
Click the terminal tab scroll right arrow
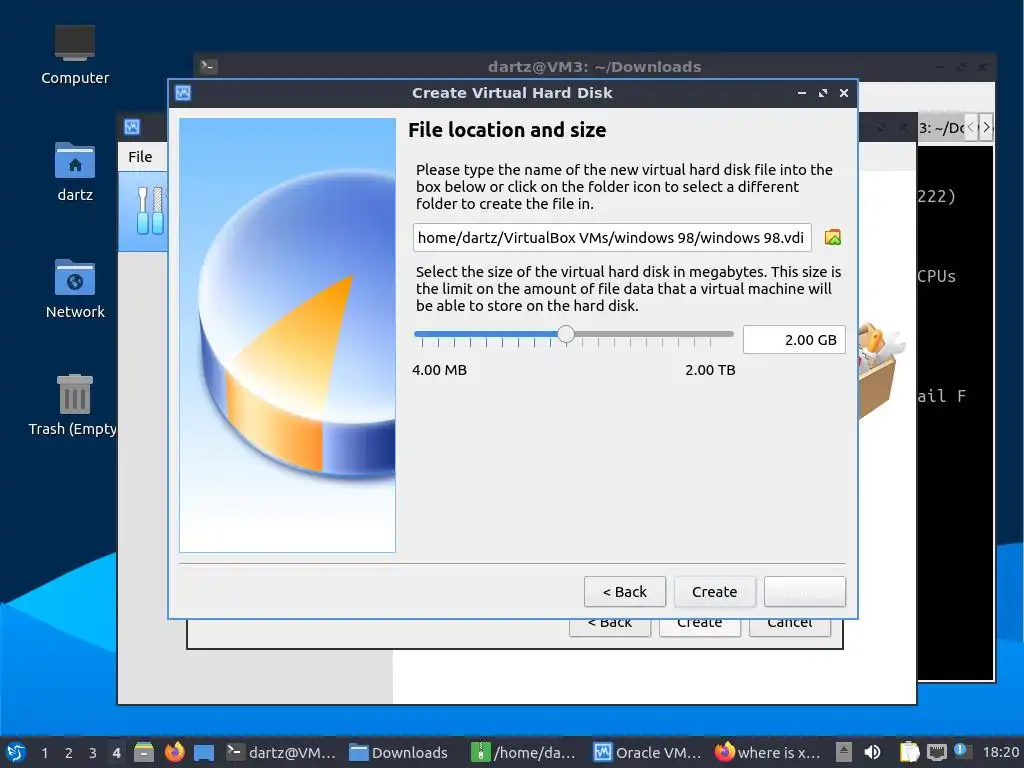click(986, 127)
